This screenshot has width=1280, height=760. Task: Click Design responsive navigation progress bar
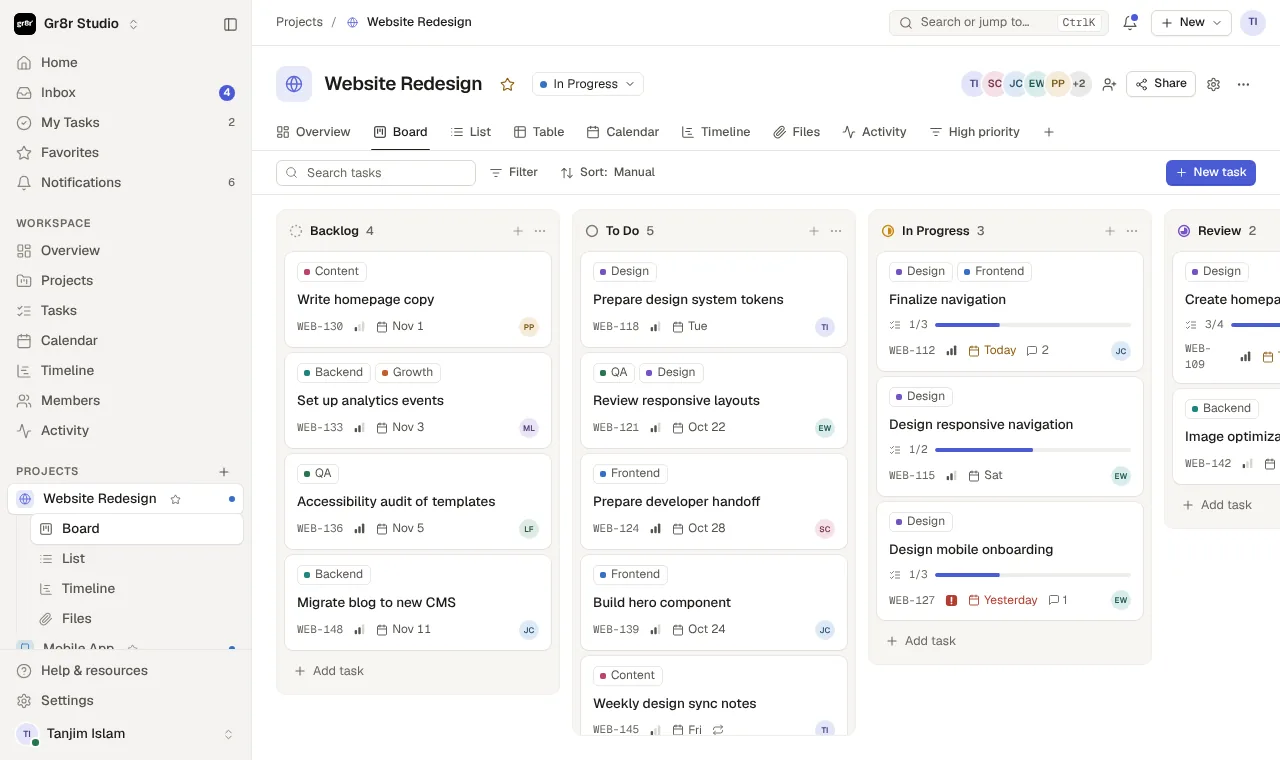tap(1033, 450)
